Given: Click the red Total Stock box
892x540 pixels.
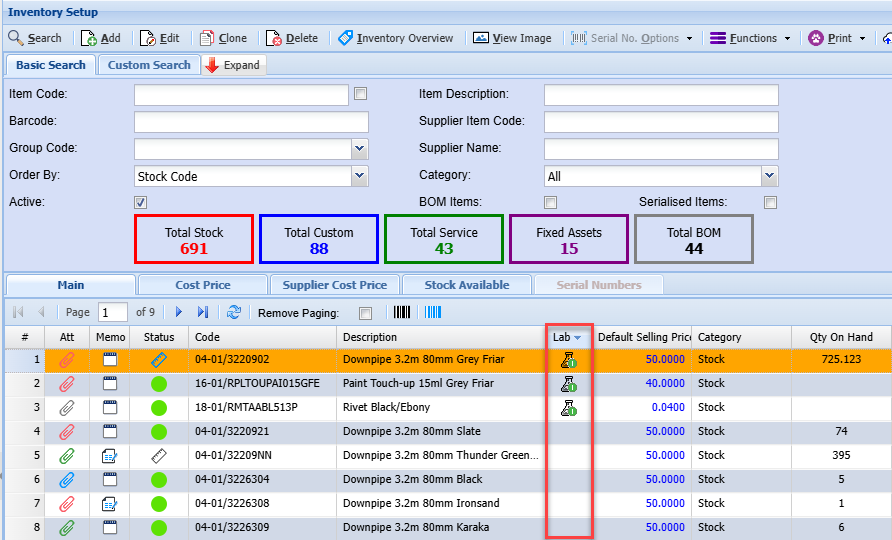Looking at the screenshot, I should pos(194,240).
